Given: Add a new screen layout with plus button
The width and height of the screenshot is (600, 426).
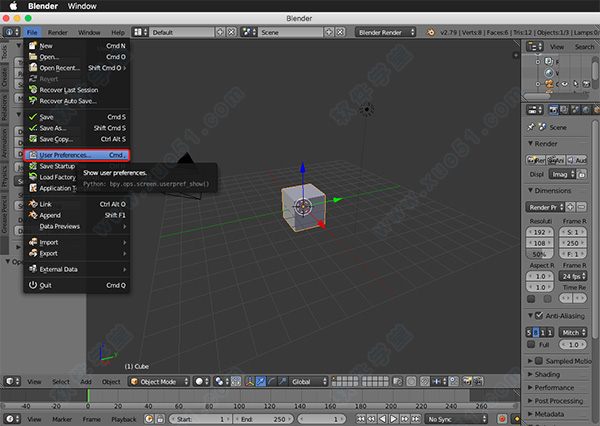Looking at the screenshot, I should [x=220, y=32].
